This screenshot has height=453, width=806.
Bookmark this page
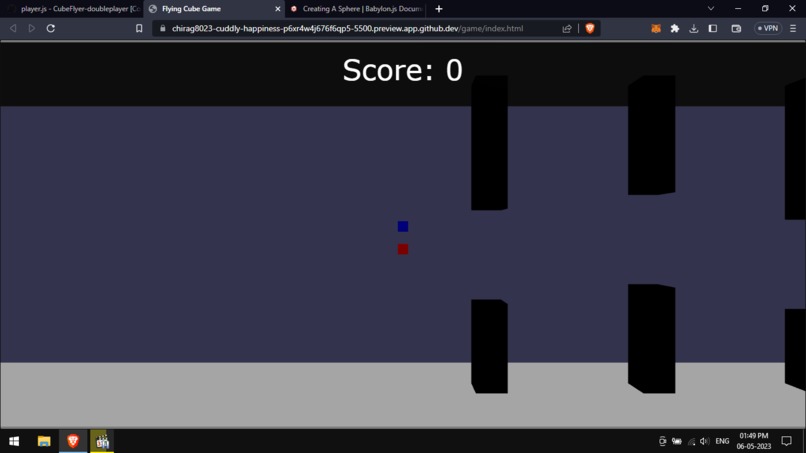pos(139,28)
